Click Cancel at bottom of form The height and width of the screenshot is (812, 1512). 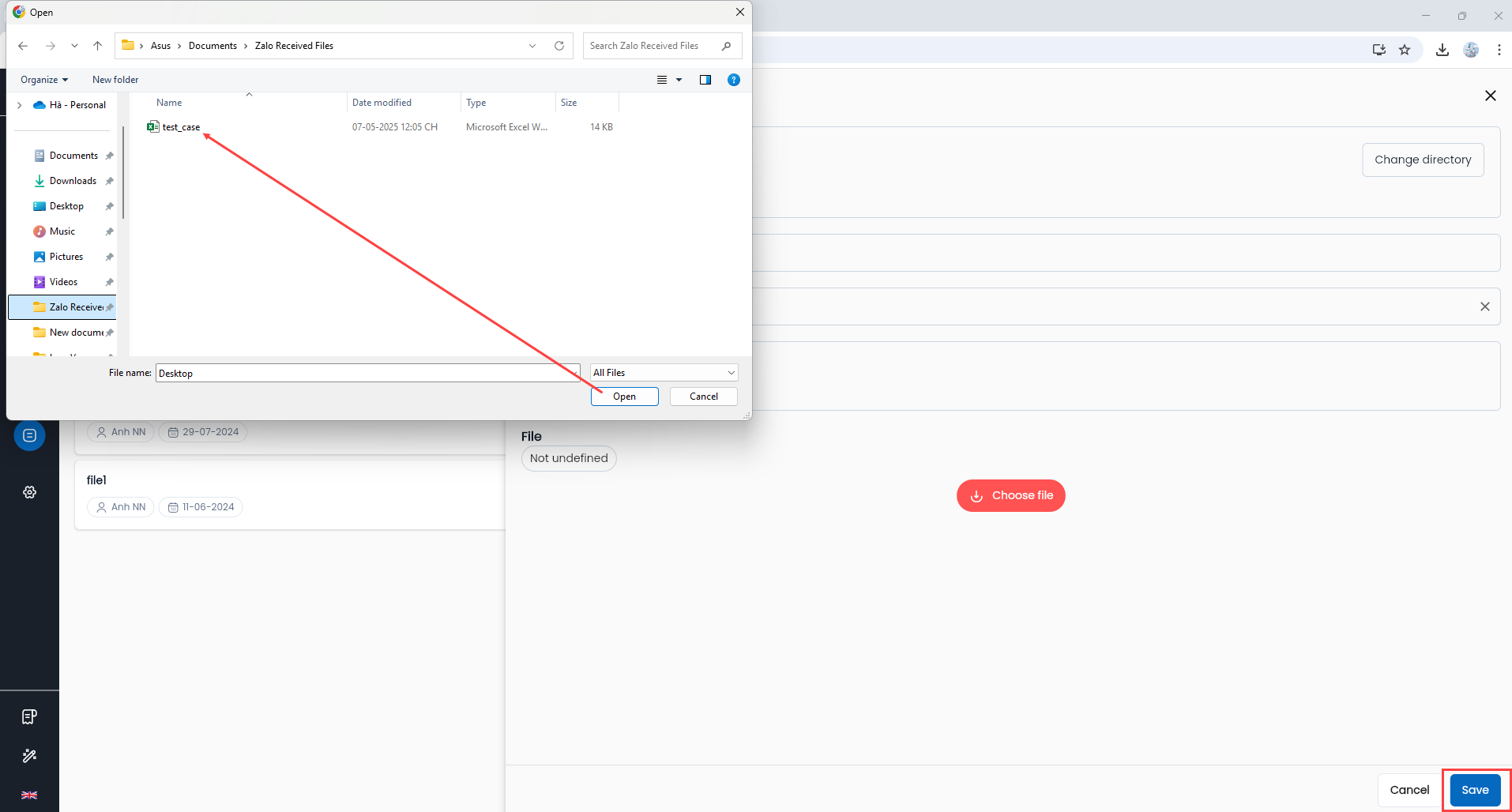pos(1409,790)
